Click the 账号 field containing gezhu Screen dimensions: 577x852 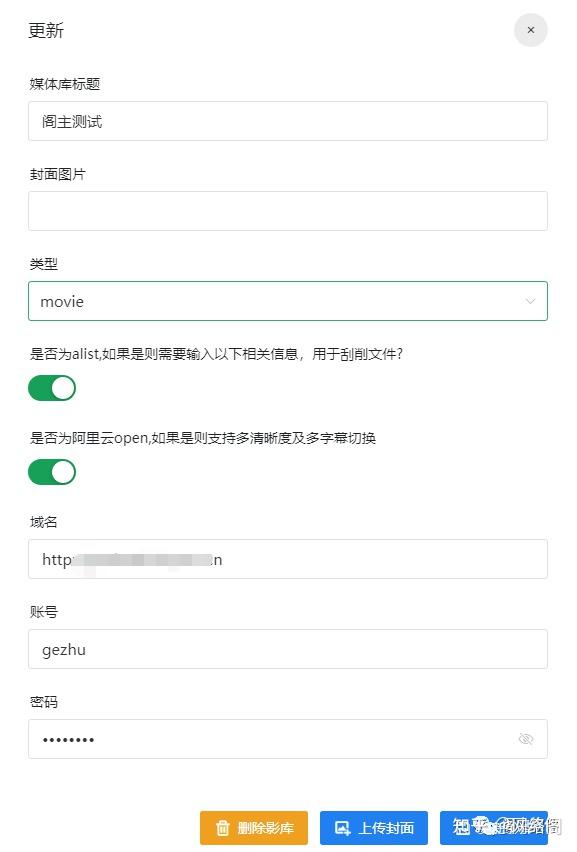[288, 649]
